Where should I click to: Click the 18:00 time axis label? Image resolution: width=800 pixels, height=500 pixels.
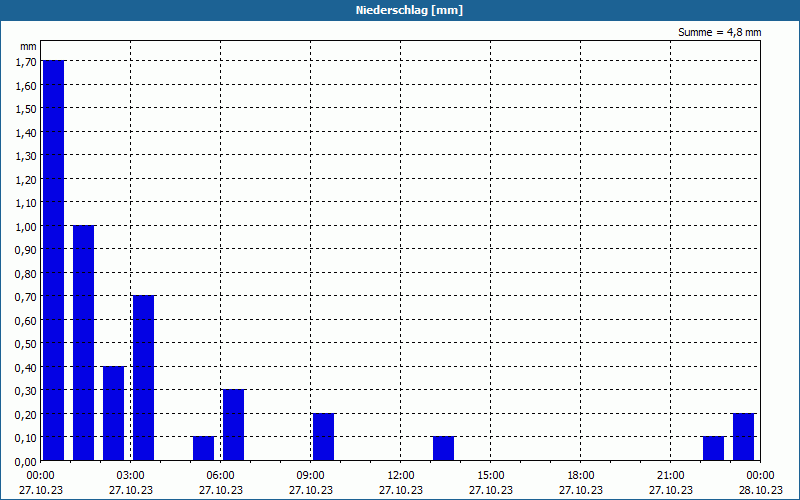581,476
